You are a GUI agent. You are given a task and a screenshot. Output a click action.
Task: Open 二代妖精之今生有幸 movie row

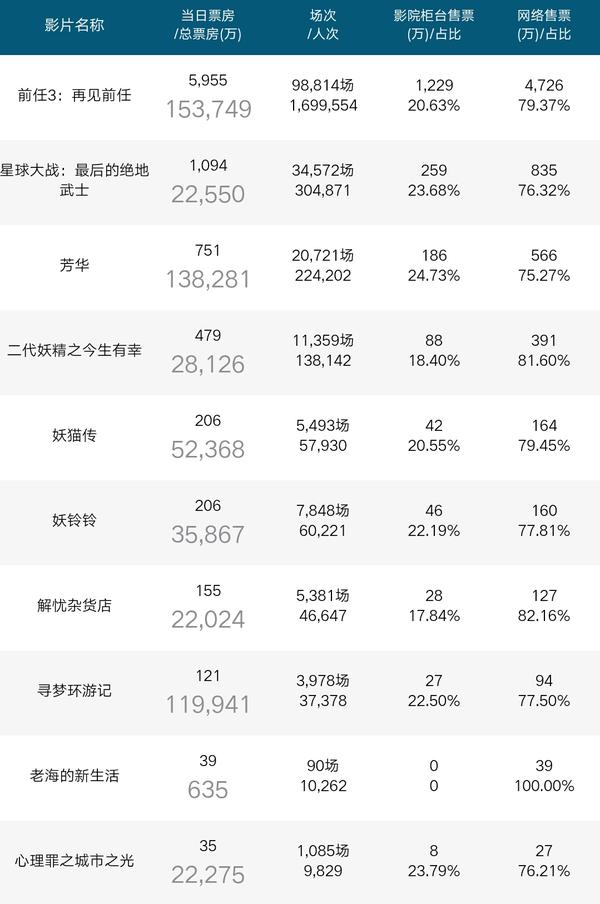click(74, 351)
